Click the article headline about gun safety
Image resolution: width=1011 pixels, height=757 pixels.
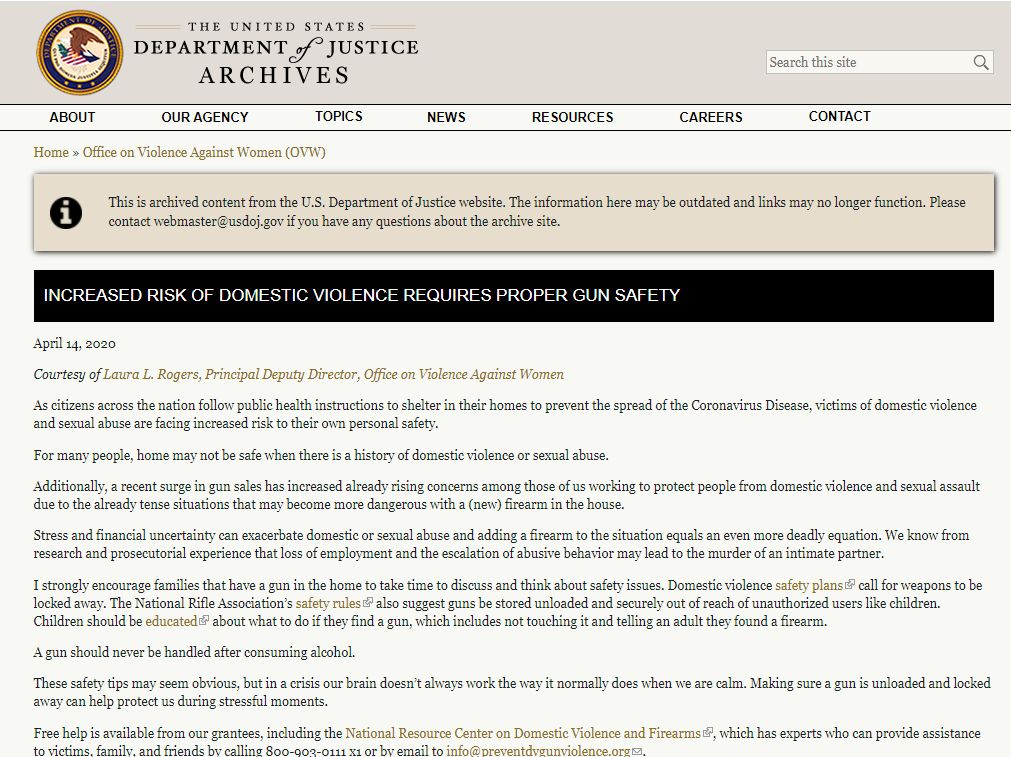362,295
